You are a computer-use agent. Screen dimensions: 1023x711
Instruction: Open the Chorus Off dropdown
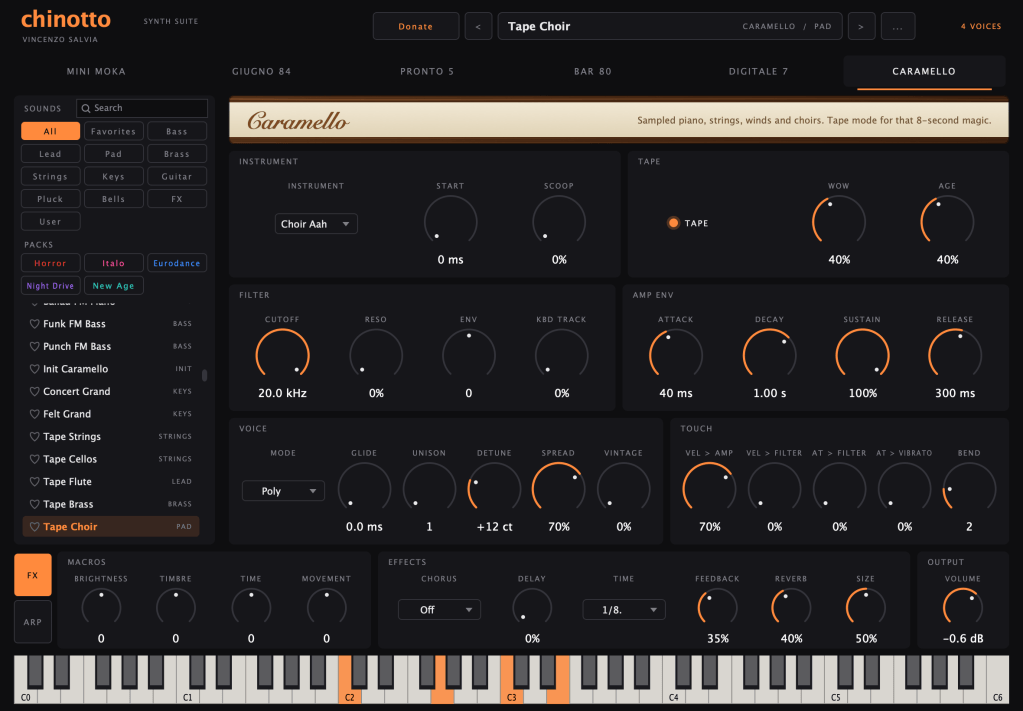click(439, 610)
